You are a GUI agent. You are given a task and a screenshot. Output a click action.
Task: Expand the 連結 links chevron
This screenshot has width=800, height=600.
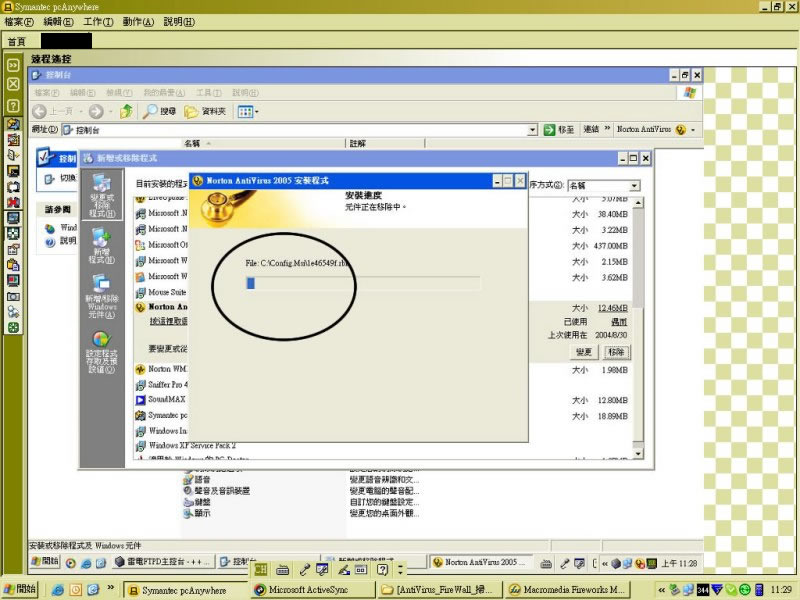[607, 128]
